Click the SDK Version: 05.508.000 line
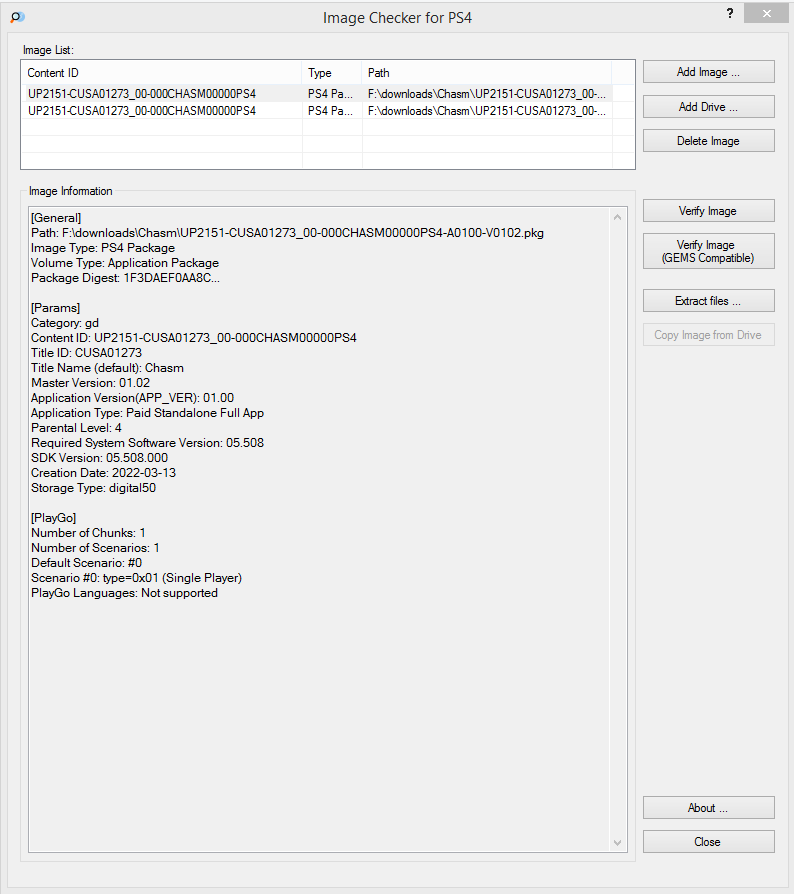 pyautogui.click(x=100, y=458)
